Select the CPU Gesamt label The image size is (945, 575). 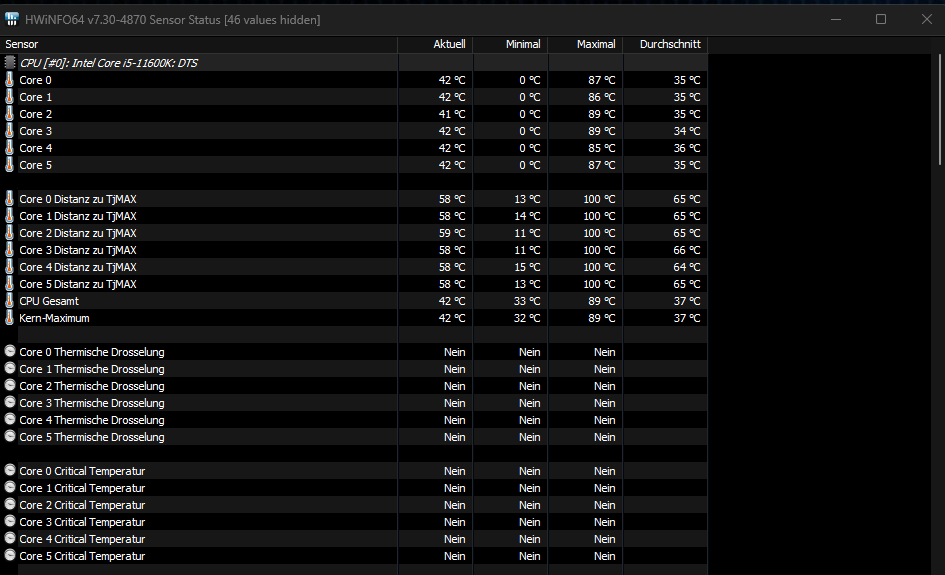coord(49,301)
